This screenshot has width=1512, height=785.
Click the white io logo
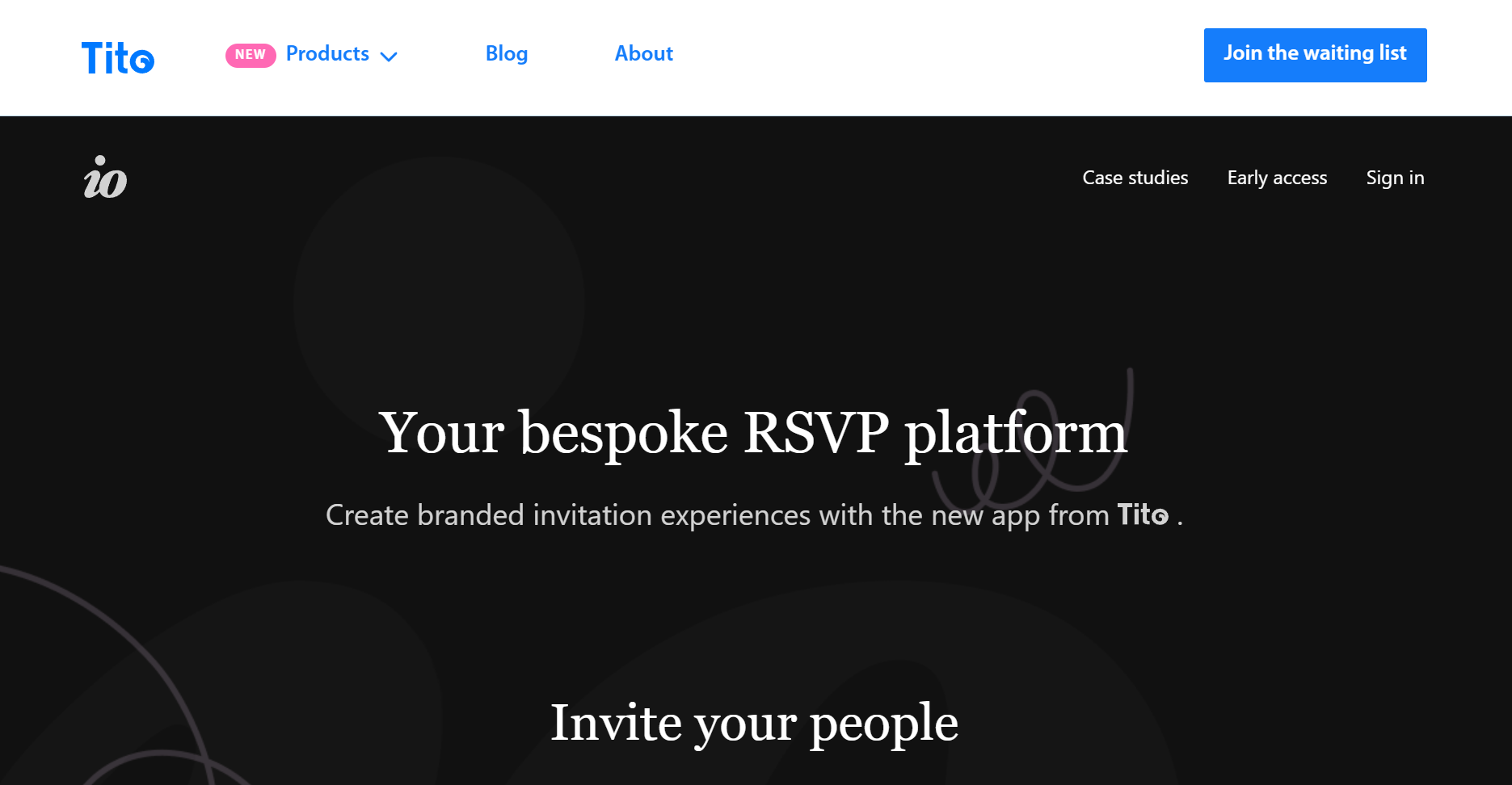[105, 178]
